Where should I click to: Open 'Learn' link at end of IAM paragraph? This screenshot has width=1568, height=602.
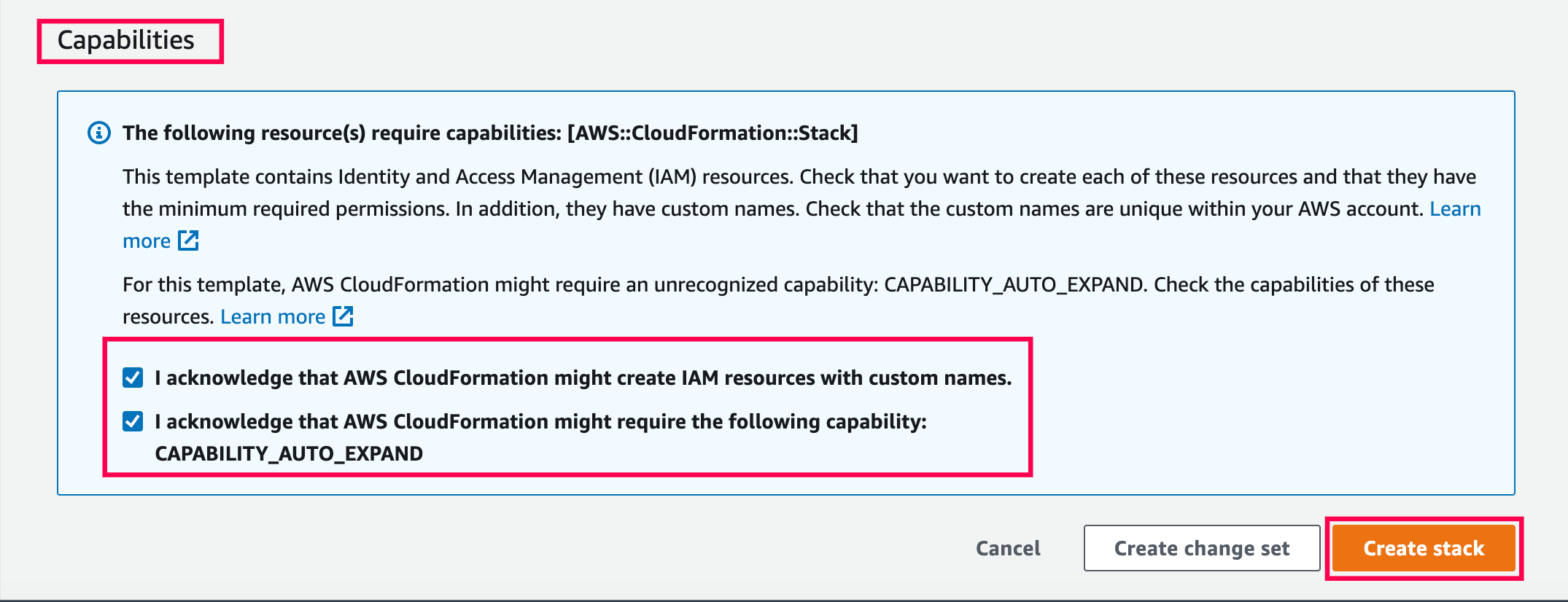[1455, 209]
